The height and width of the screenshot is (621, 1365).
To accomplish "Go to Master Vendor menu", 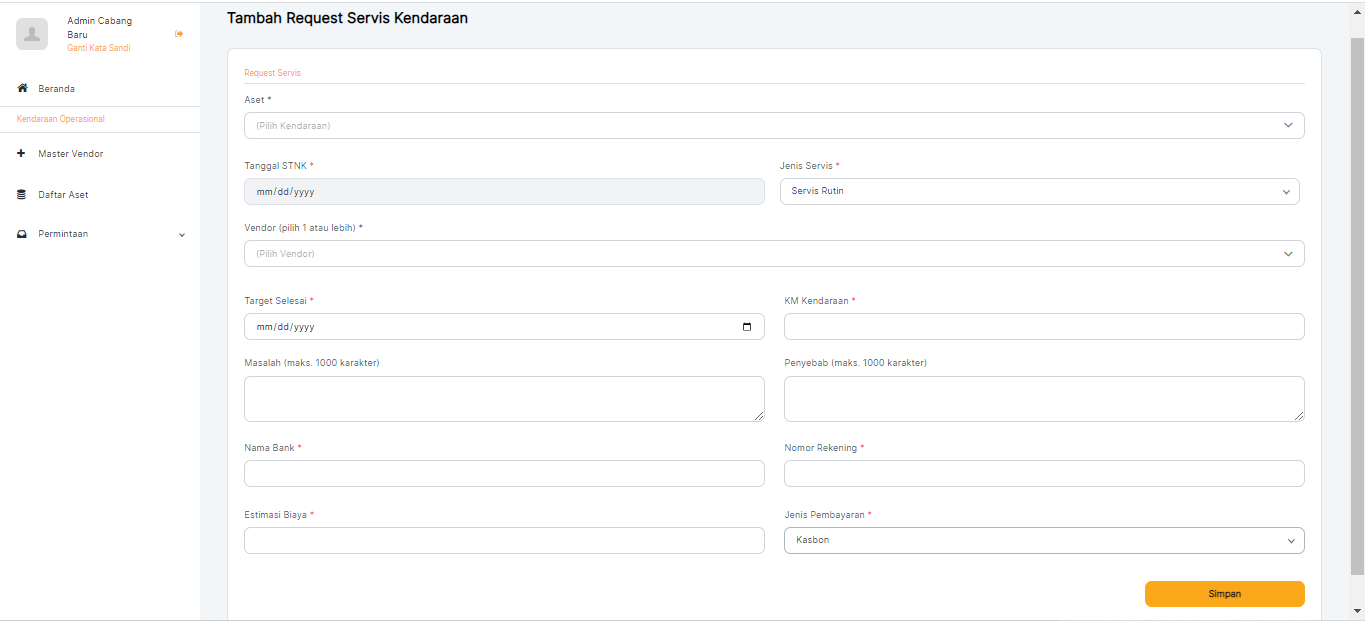I will click(x=70, y=154).
